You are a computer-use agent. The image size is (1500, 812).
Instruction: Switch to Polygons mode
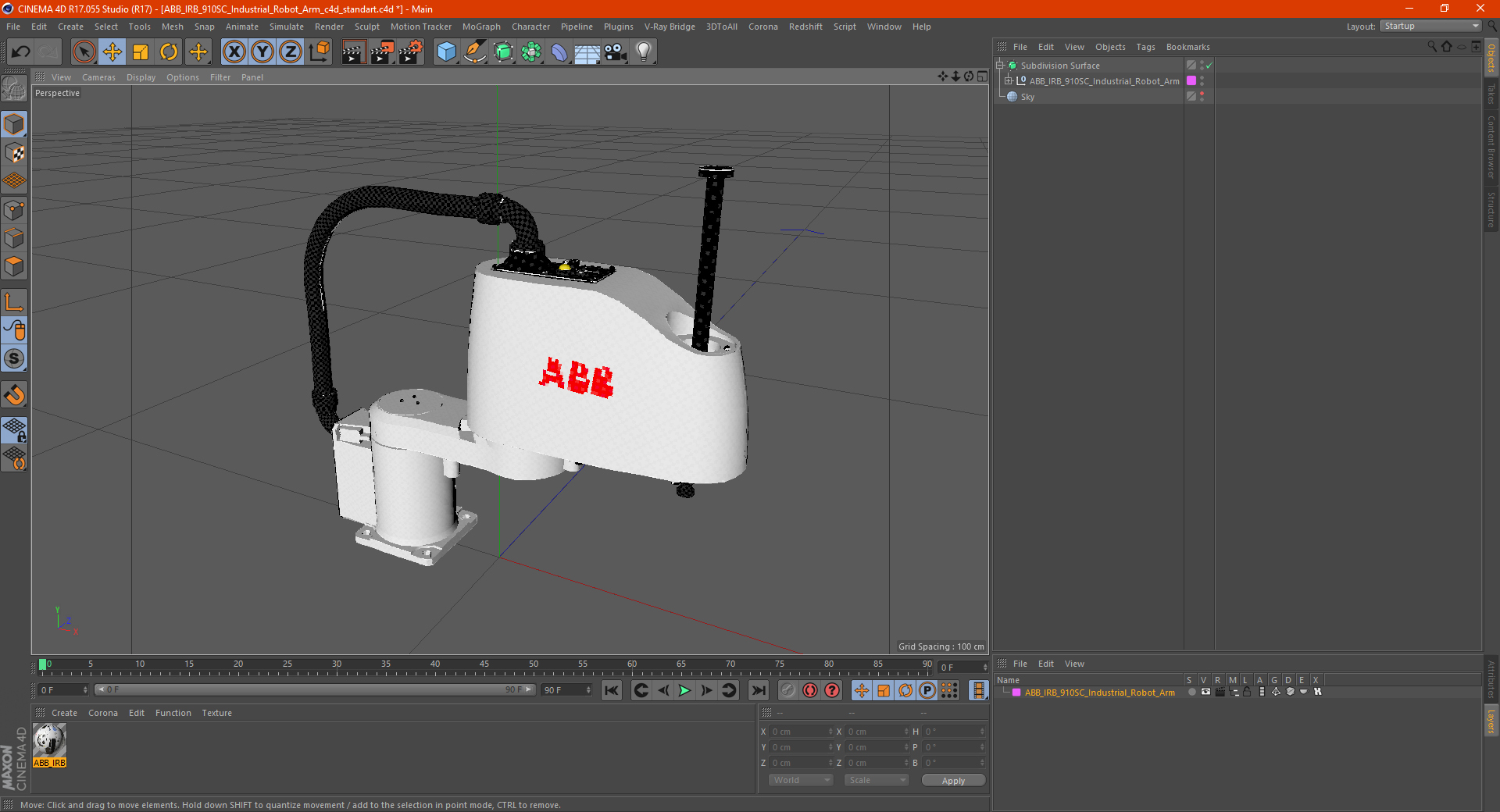[x=14, y=266]
